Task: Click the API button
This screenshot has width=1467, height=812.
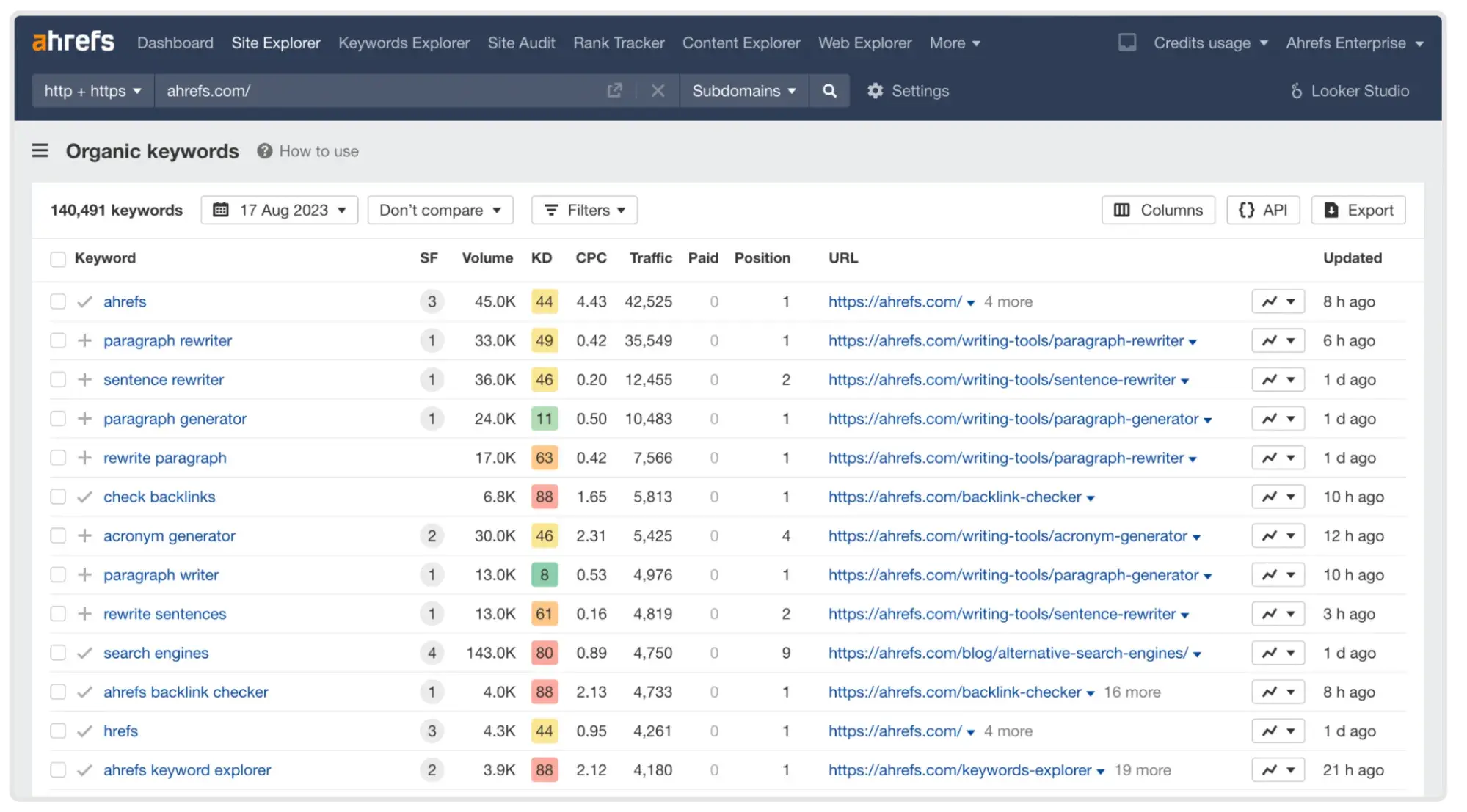Action: pyautogui.click(x=1263, y=210)
